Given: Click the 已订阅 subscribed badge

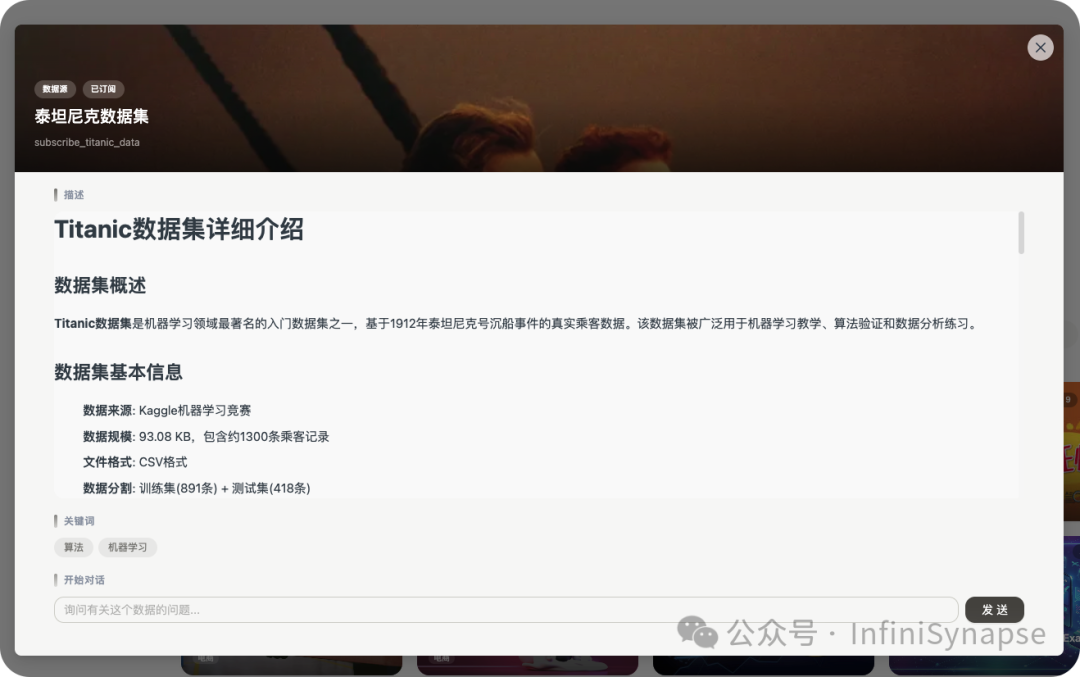Looking at the screenshot, I should coord(103,89).
